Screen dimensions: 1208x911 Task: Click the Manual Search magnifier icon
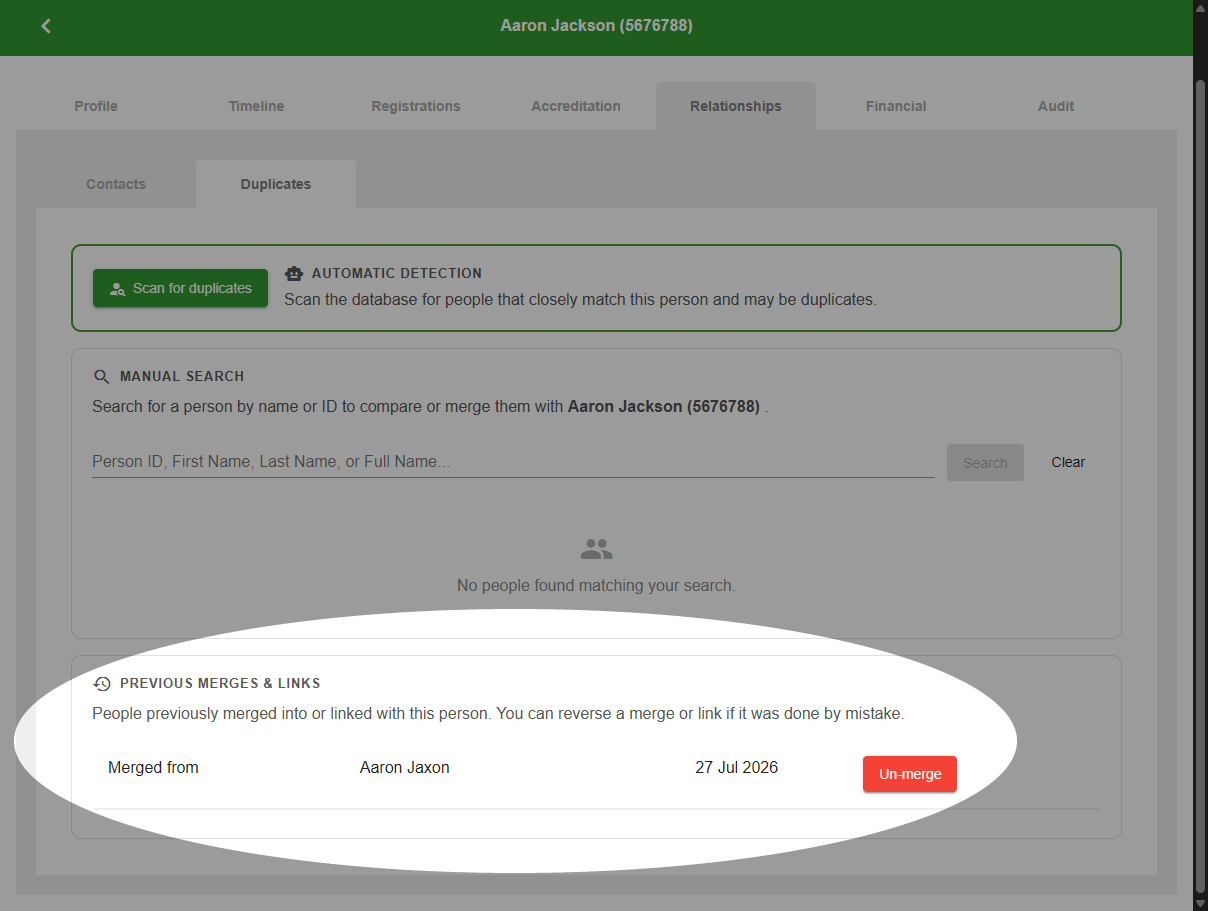click(x=101, y=377)
